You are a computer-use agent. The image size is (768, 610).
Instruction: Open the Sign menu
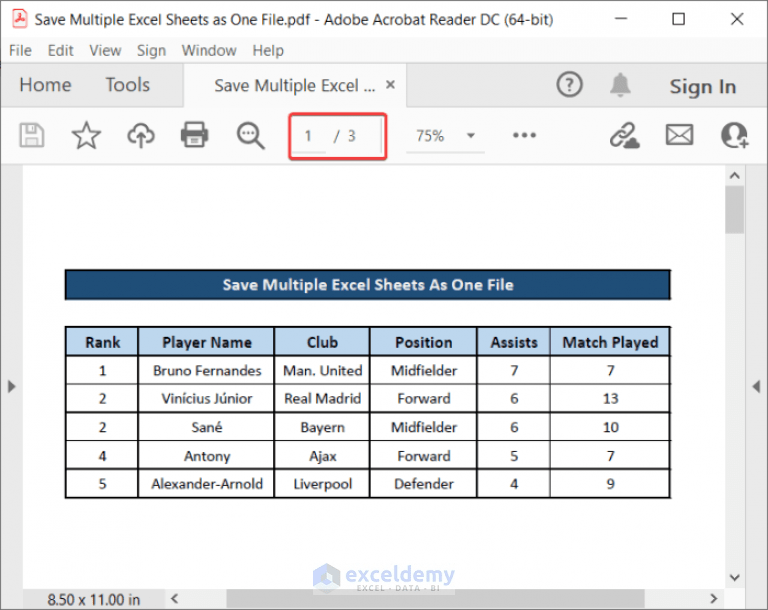(151, 50)
